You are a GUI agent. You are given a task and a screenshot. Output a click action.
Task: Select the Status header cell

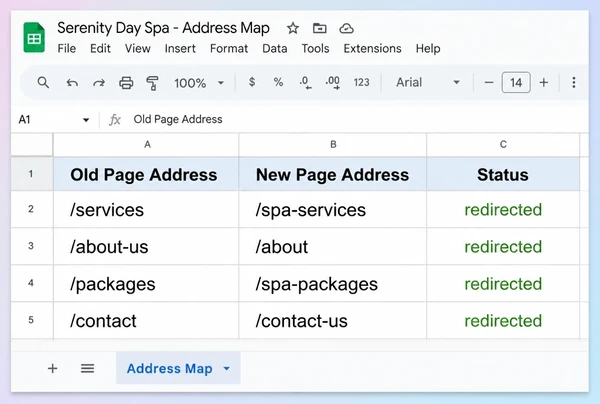point(503,174)
